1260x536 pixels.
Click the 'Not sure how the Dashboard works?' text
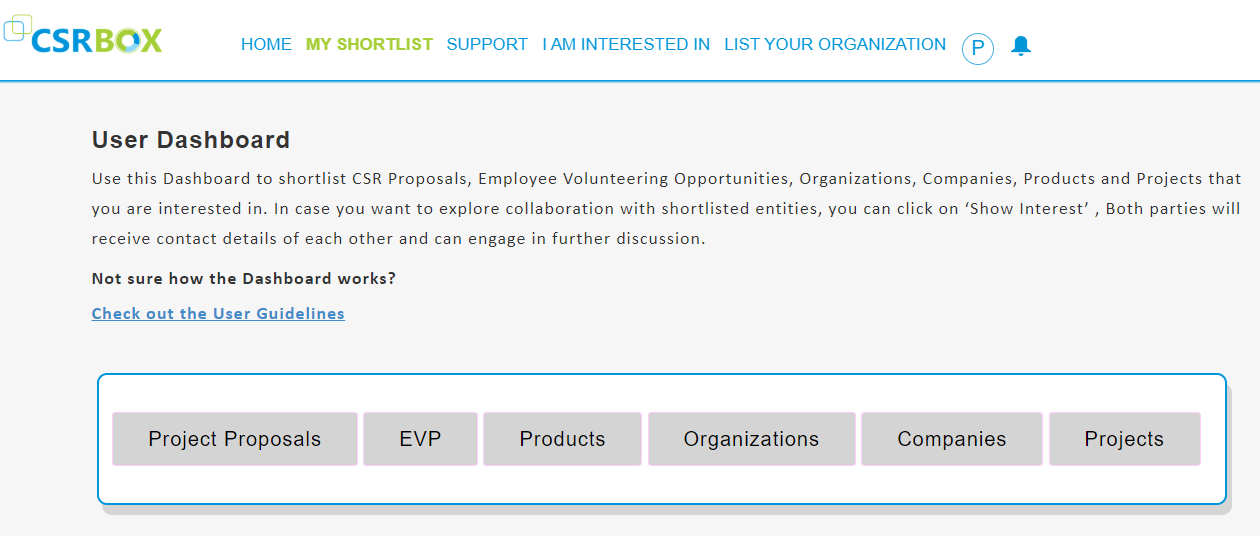point(243,279)
